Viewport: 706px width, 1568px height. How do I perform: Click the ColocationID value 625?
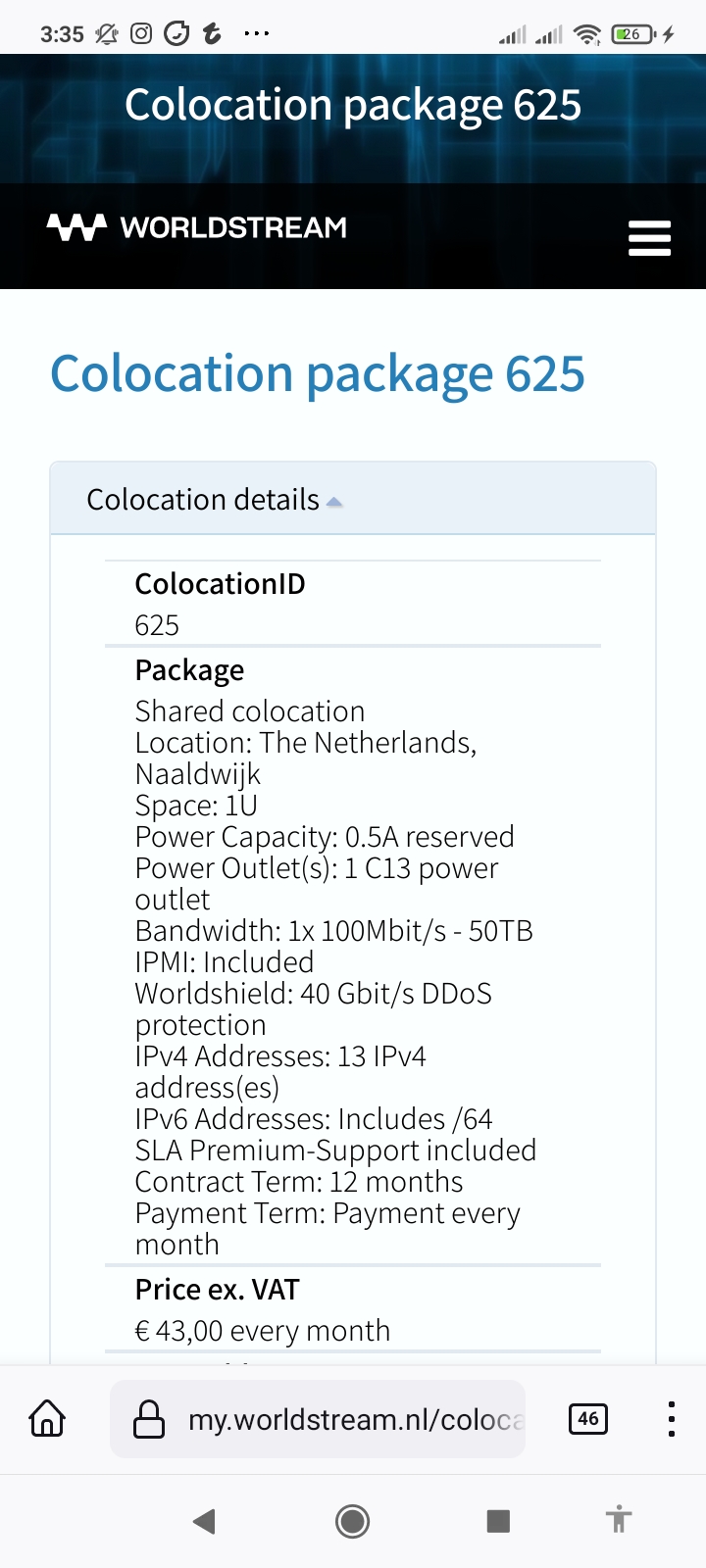157,625
